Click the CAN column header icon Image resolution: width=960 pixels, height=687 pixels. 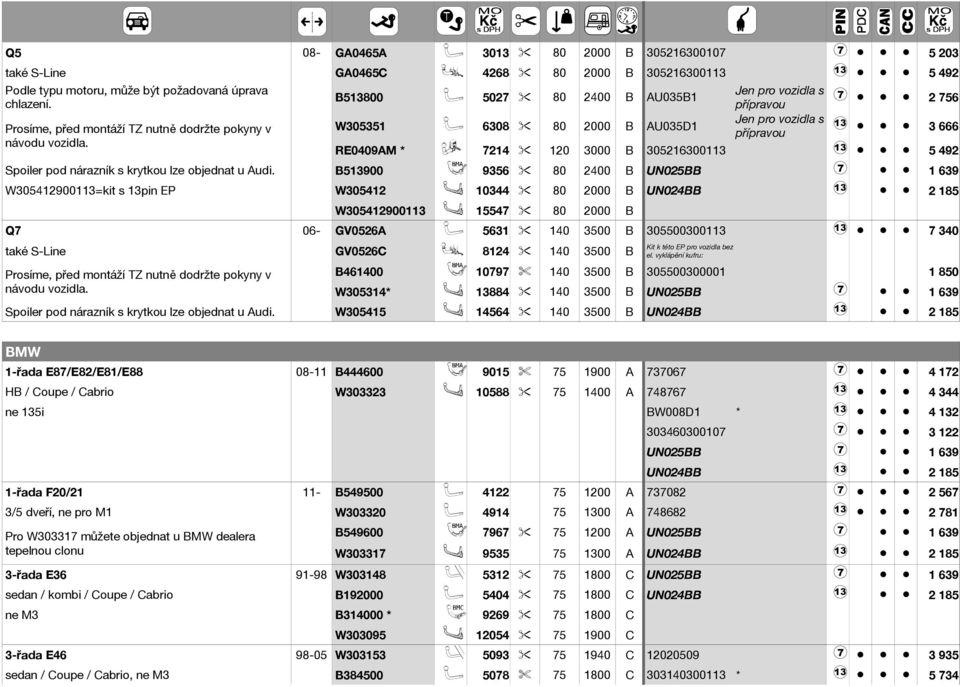pos(884,21)
